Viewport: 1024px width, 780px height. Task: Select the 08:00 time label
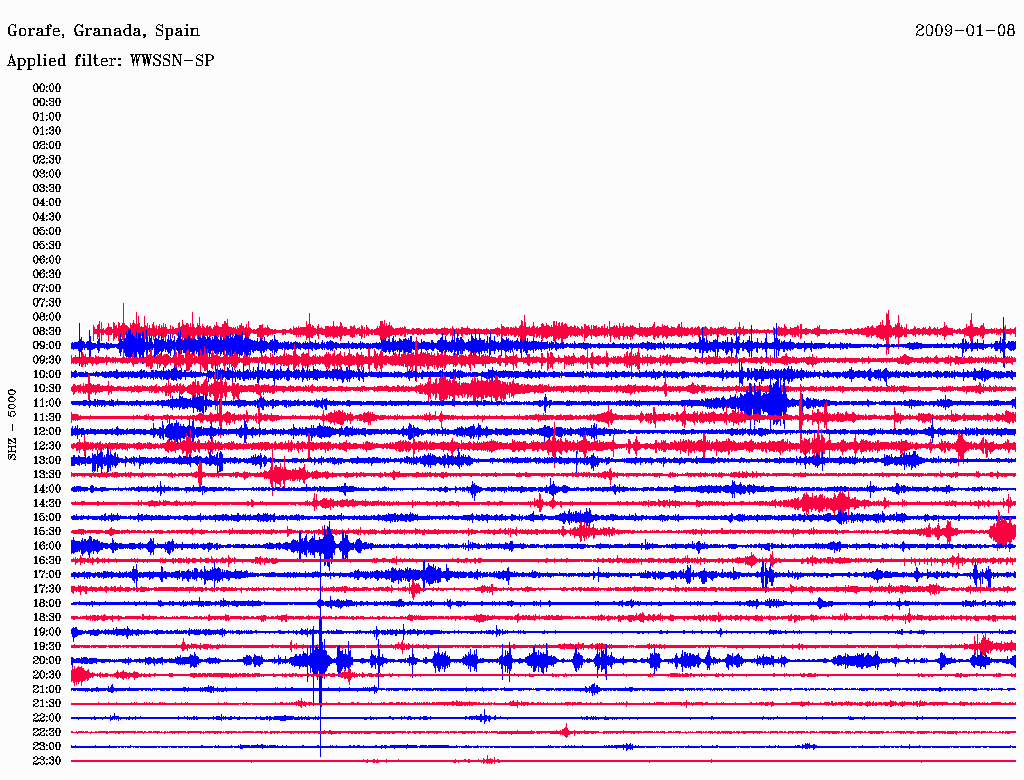tap(46, 317)
